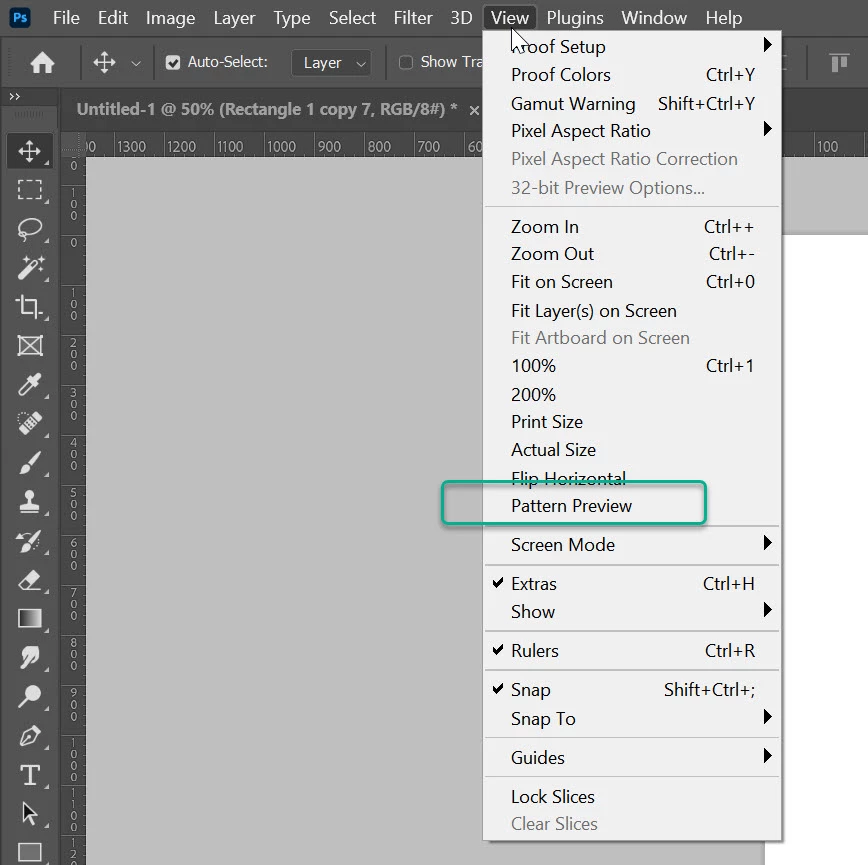This screenshot has width=868, height=865.
Task: Click the align top edges icon
Action: (839, 63)
